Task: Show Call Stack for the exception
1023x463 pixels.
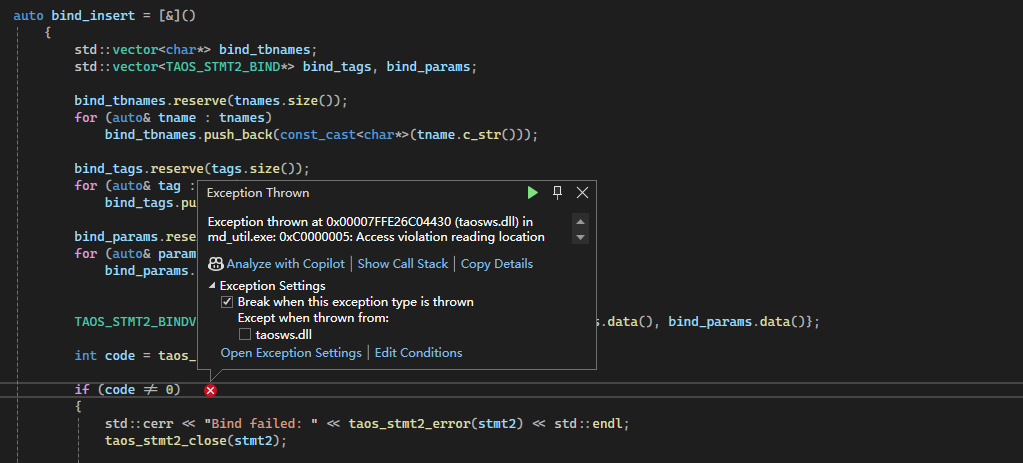Action: click(x=404, y=264)
